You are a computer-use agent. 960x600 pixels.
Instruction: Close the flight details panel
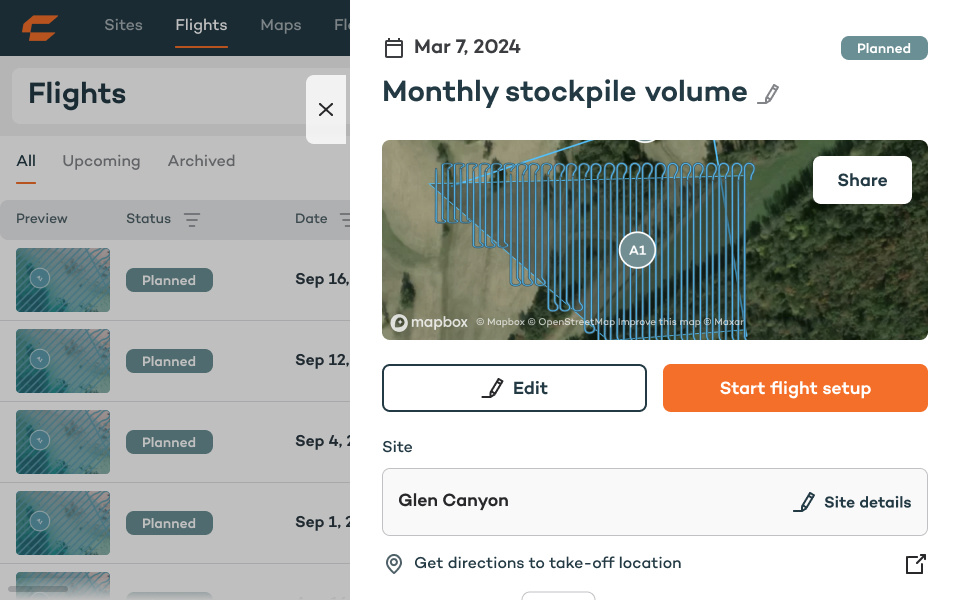pos(326,110)
